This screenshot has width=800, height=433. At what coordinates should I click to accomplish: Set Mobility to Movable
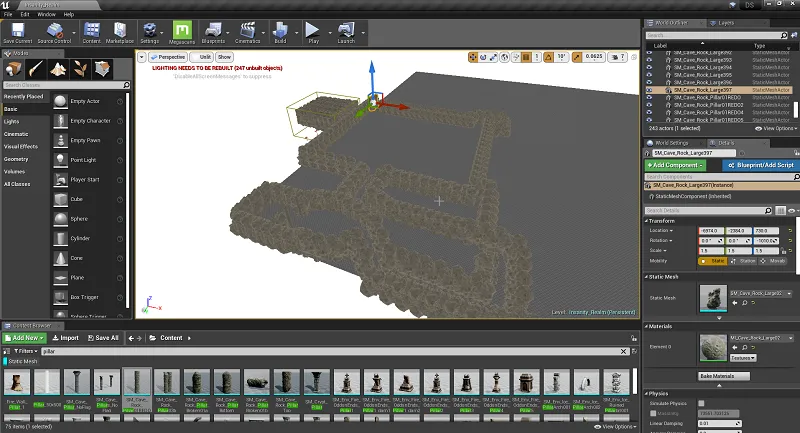(773, 261)
